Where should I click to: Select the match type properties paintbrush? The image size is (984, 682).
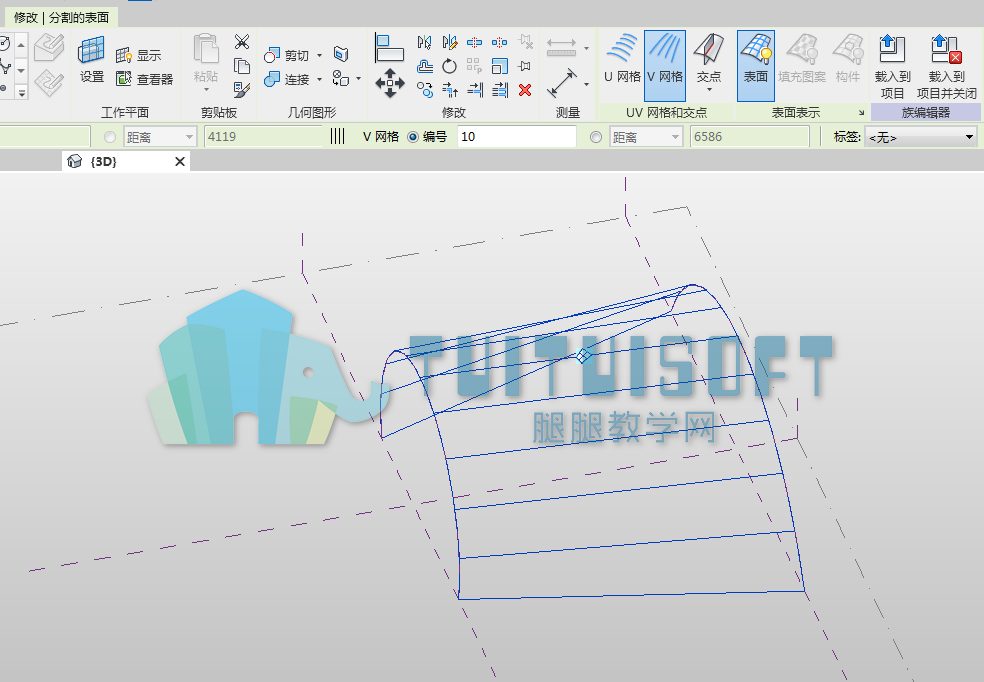tap(242, 90)
